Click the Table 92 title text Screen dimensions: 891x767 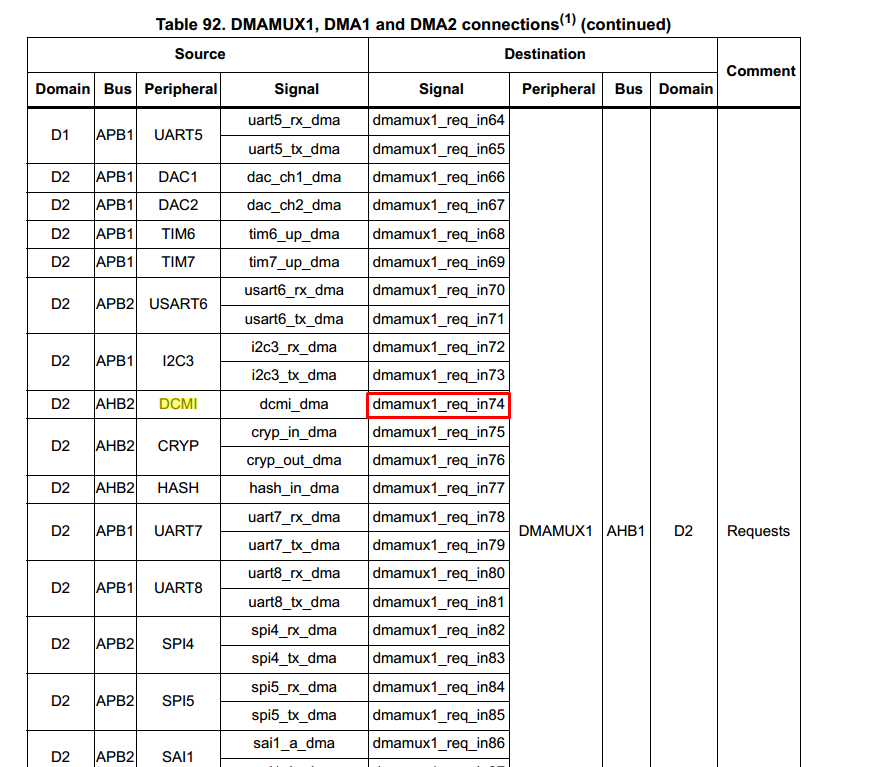pyautogui.click(x=413, y=24)
